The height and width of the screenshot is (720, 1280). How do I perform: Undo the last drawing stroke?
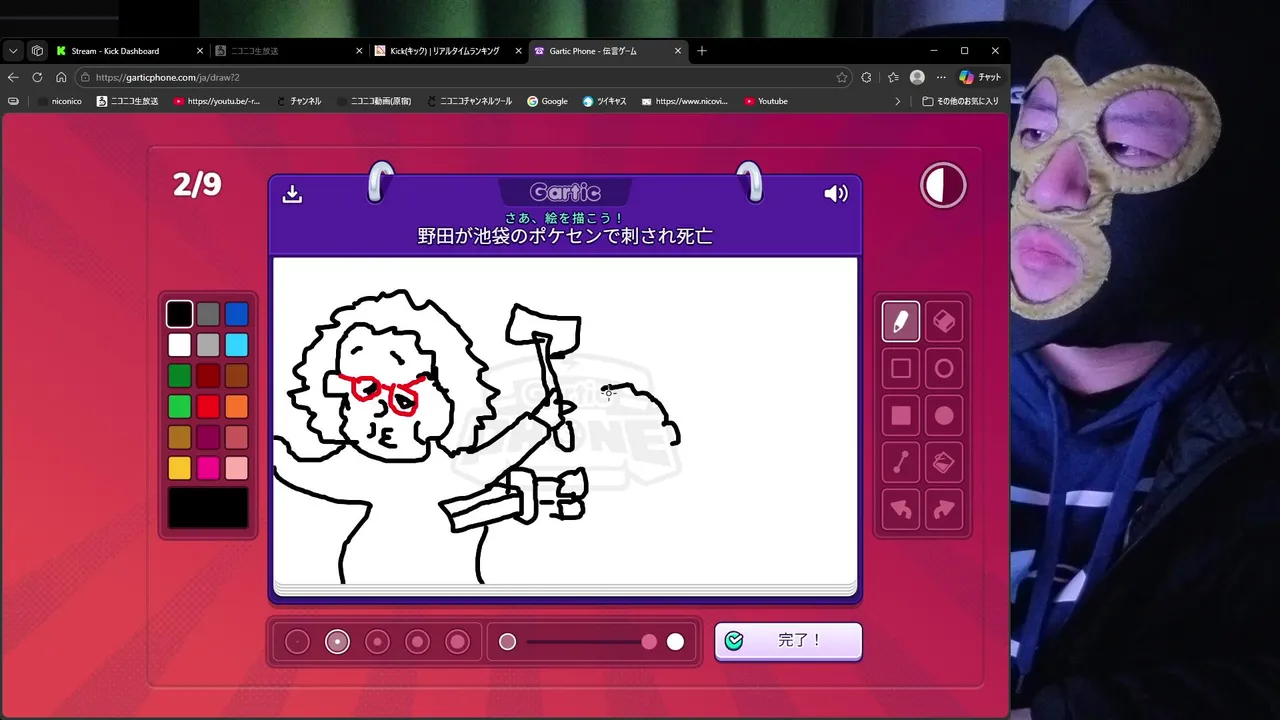click(901, 510)
